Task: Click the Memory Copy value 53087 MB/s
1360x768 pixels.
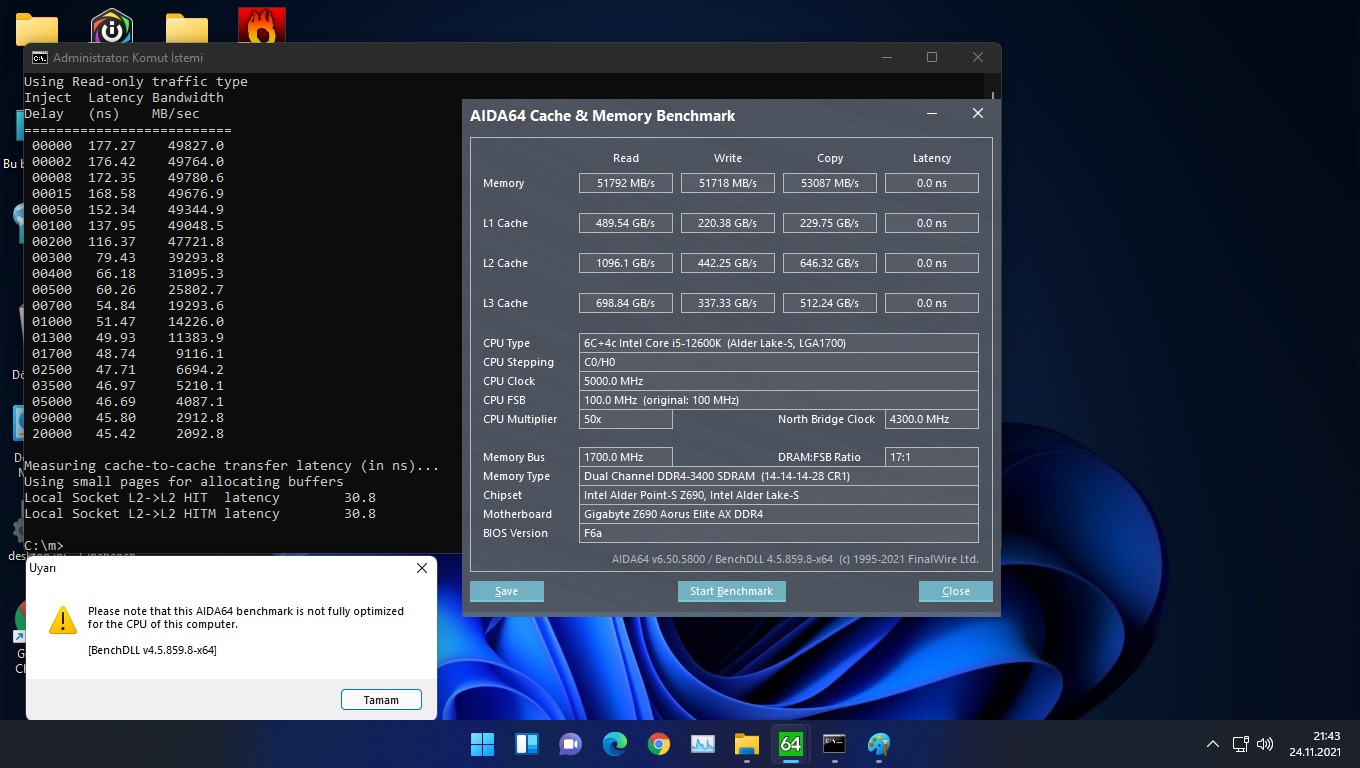Action: (830, 183)
